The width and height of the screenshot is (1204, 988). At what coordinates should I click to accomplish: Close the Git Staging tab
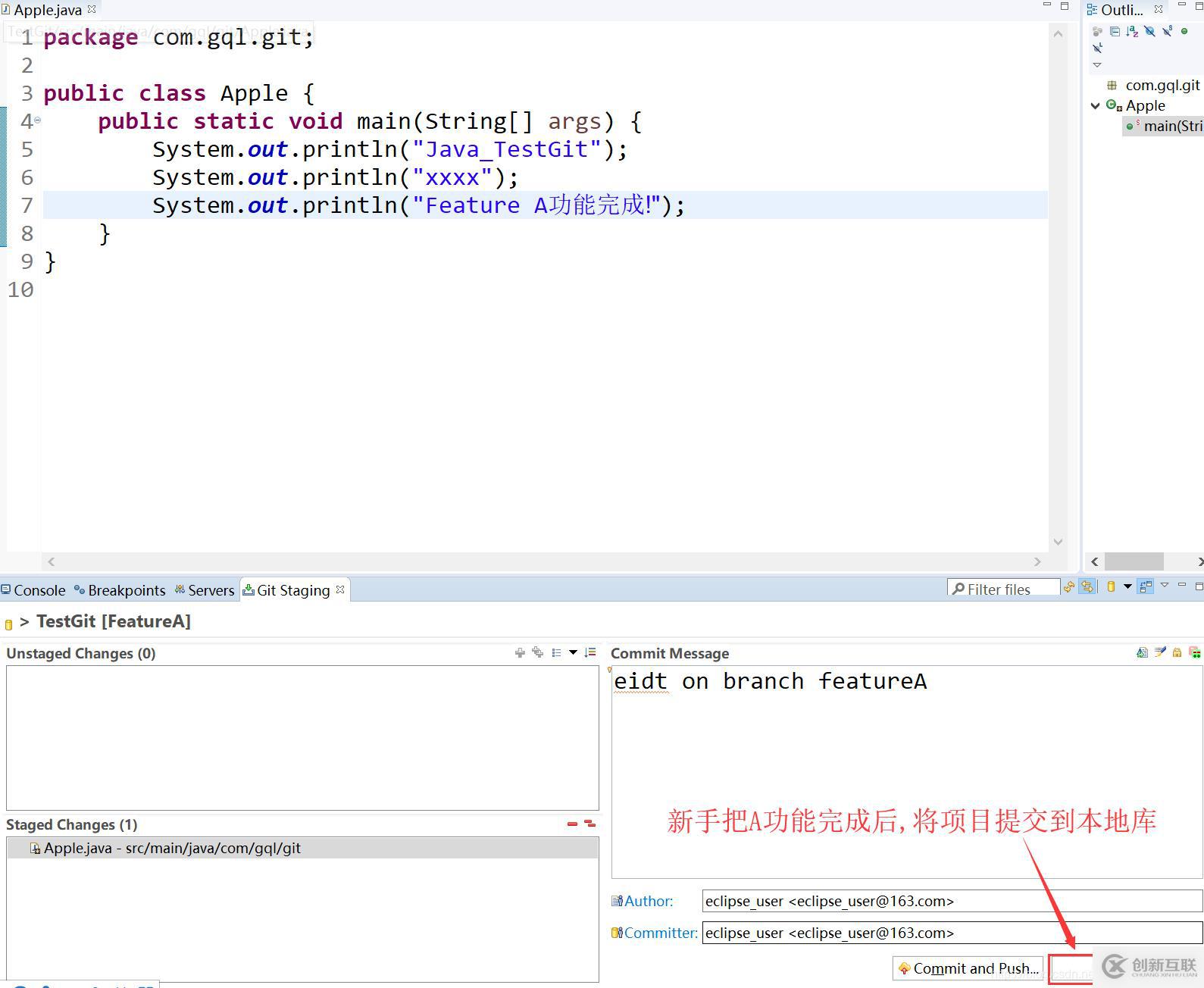pyautogui.click(x=340, y=589)
